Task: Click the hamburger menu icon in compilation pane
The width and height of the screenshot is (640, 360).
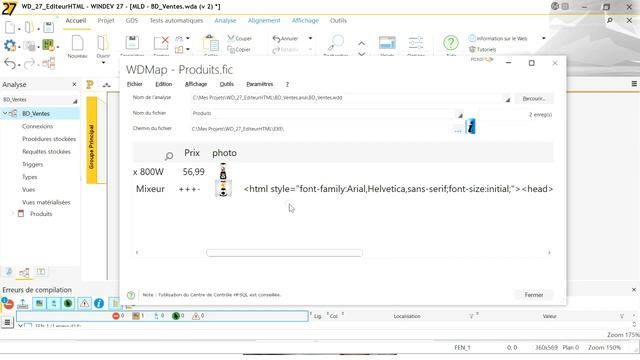Action: coord(7,322)
